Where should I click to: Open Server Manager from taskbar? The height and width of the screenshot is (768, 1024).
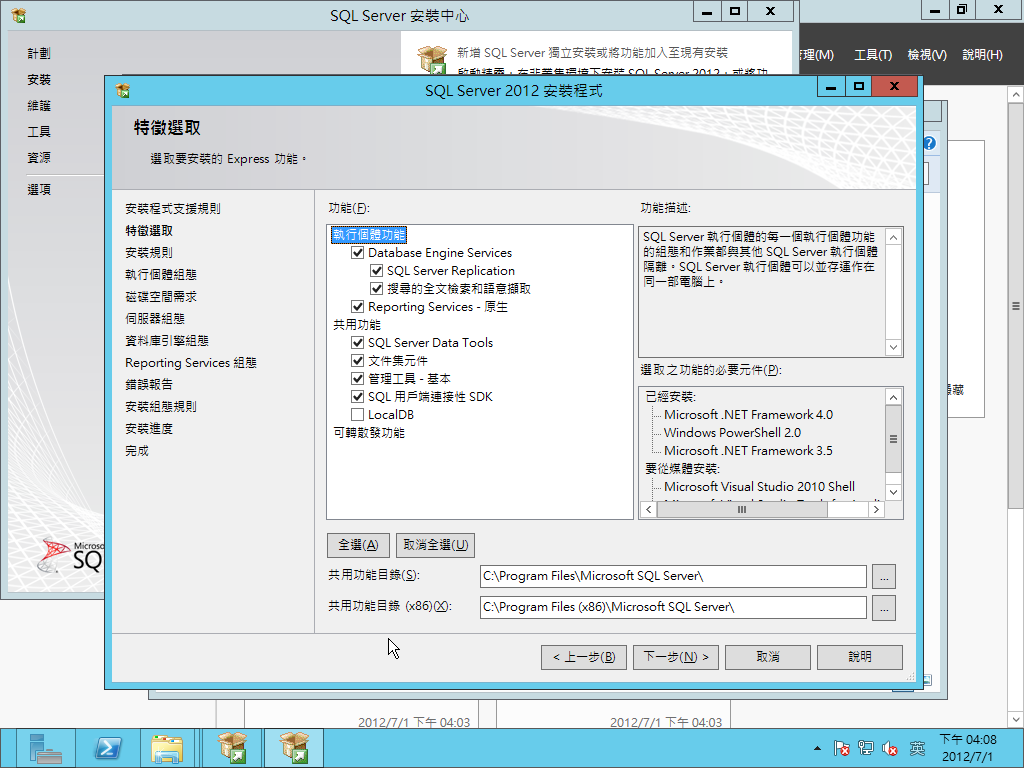point(45,748)
